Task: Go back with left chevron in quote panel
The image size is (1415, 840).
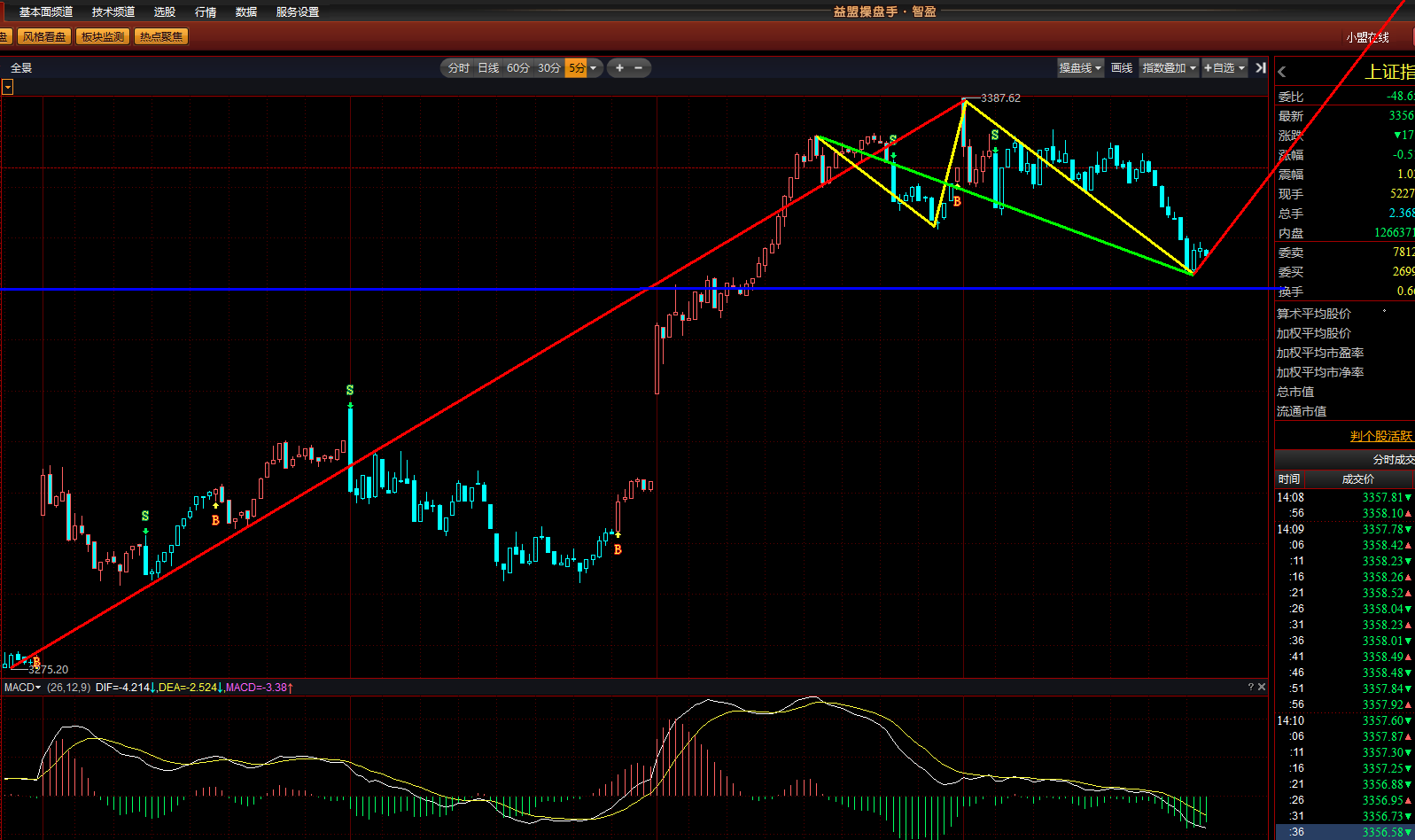Action: (x=1282, y=72)
